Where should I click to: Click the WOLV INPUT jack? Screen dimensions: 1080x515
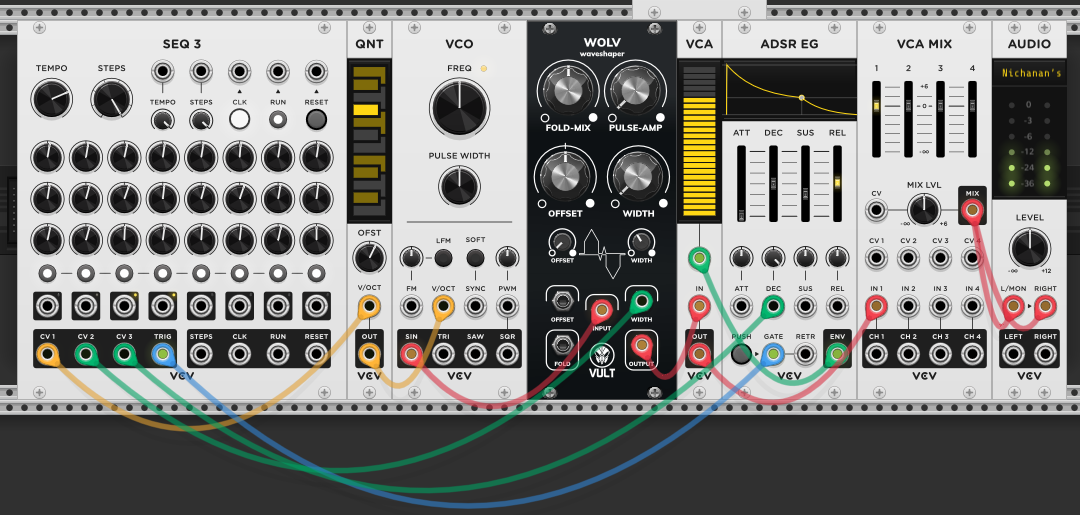pos(602,310)
